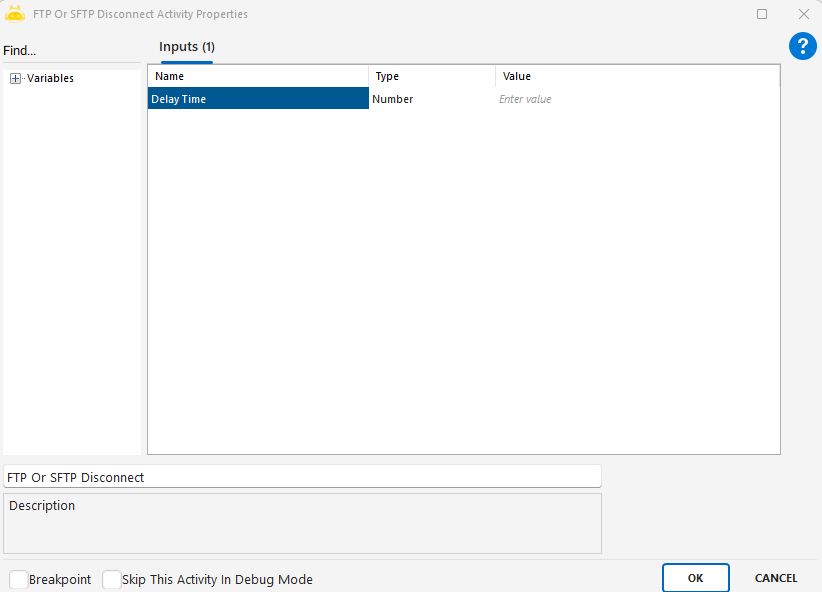Click the OK button

(x=695, y=578)
